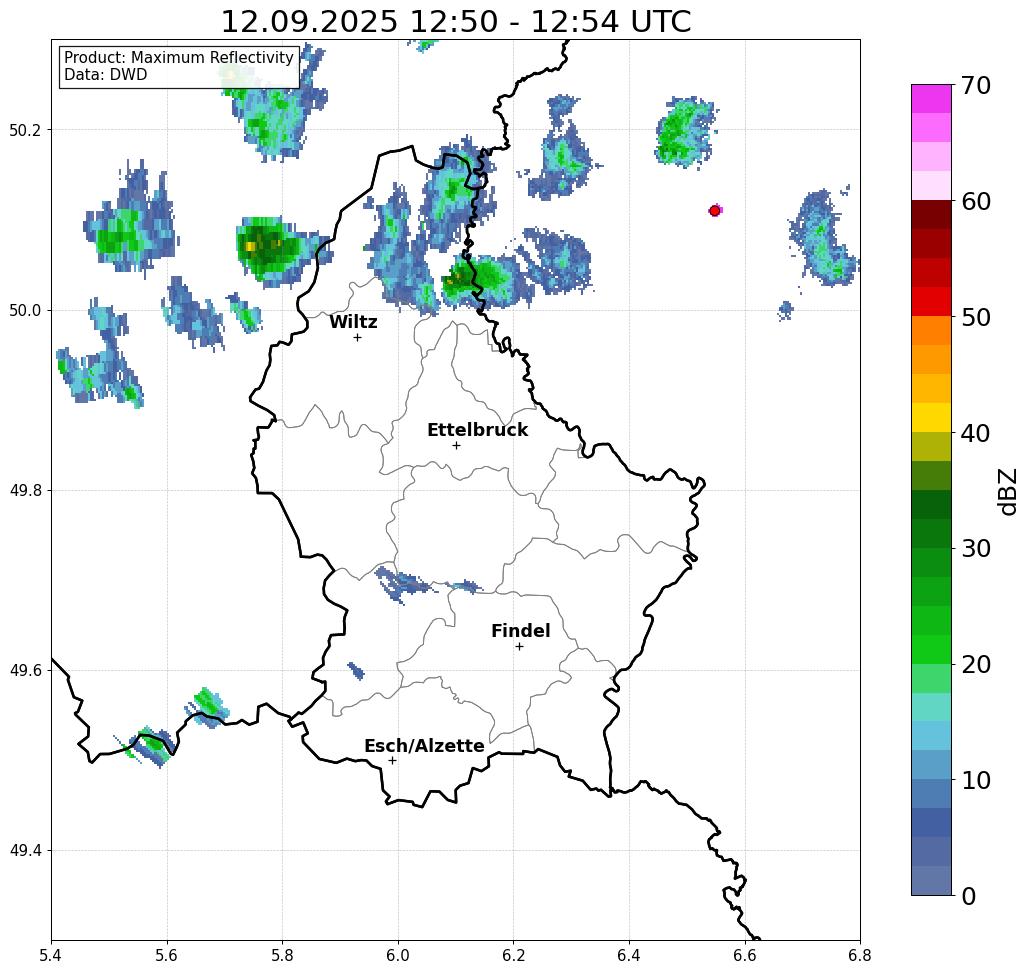Click the Esch/Alzette city label
This screenshot has width=1029, height=973.
(x=424, y=746)
